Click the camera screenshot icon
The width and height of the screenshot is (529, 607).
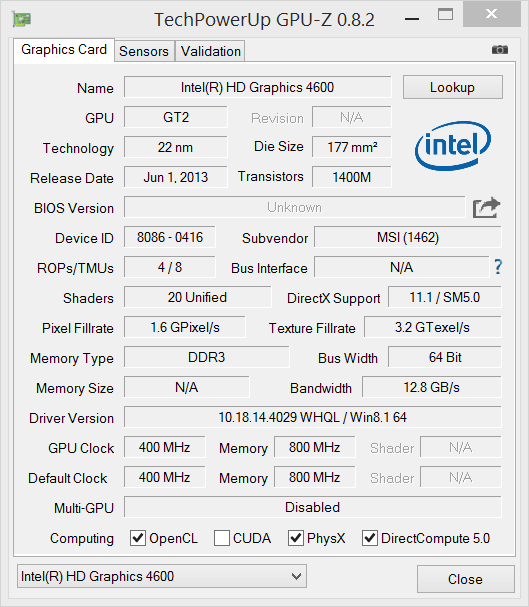click(x=500, y=50)
